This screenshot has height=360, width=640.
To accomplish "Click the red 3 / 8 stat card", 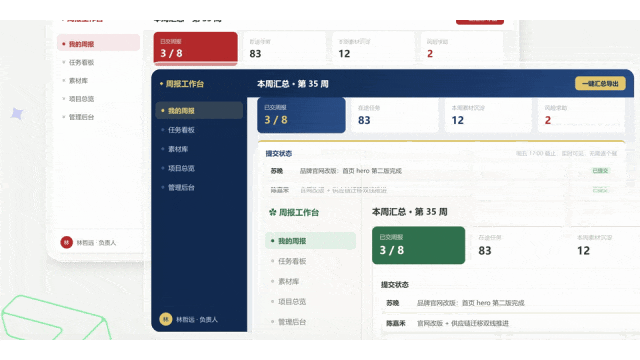I will 196,48.
